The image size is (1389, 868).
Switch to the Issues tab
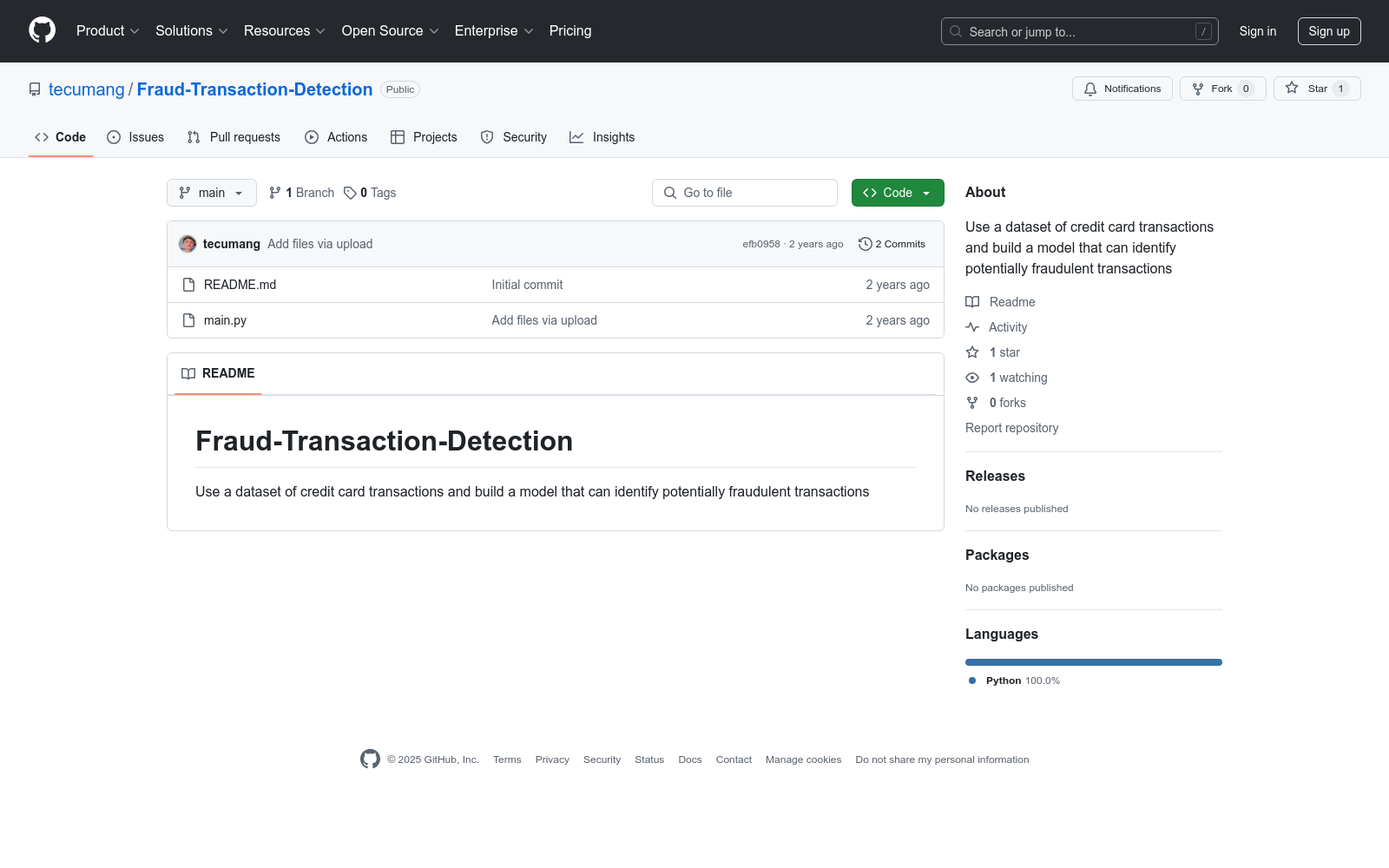(135, 137)
